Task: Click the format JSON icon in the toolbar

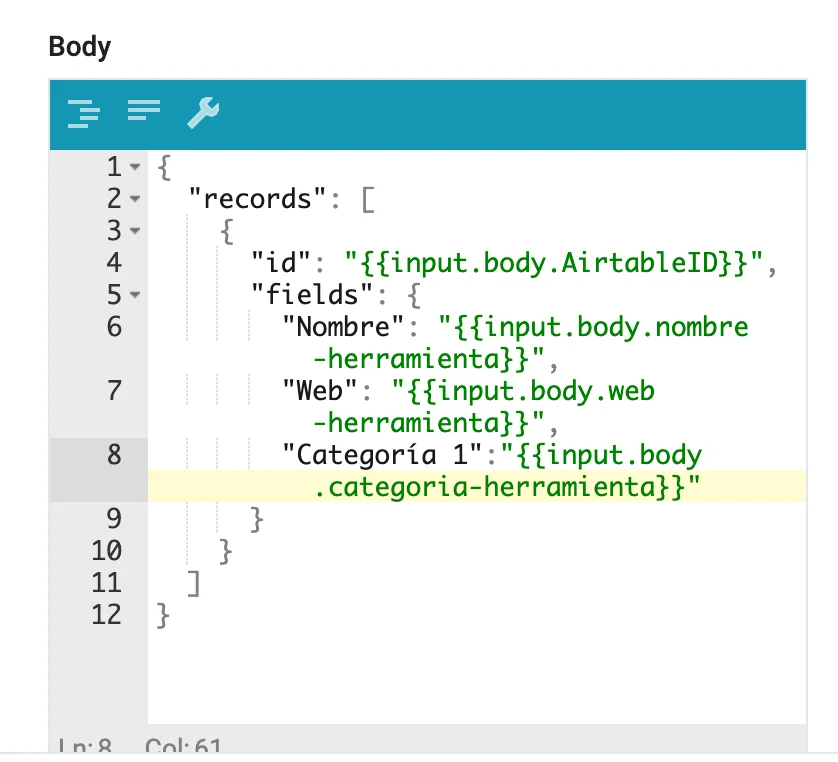Action: (x=84, y=113)
